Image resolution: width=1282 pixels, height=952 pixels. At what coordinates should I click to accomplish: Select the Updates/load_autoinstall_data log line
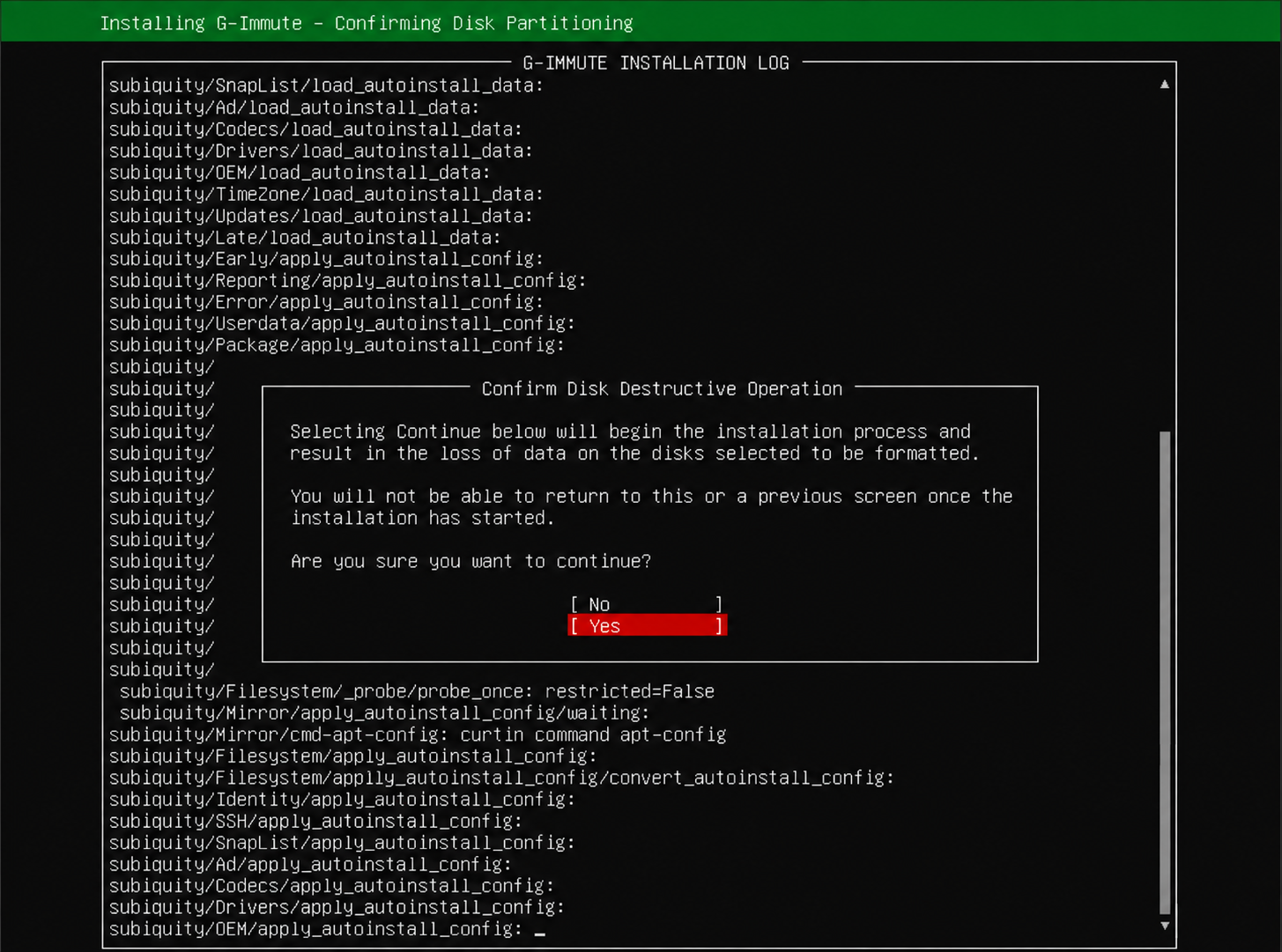pos(321,216)
